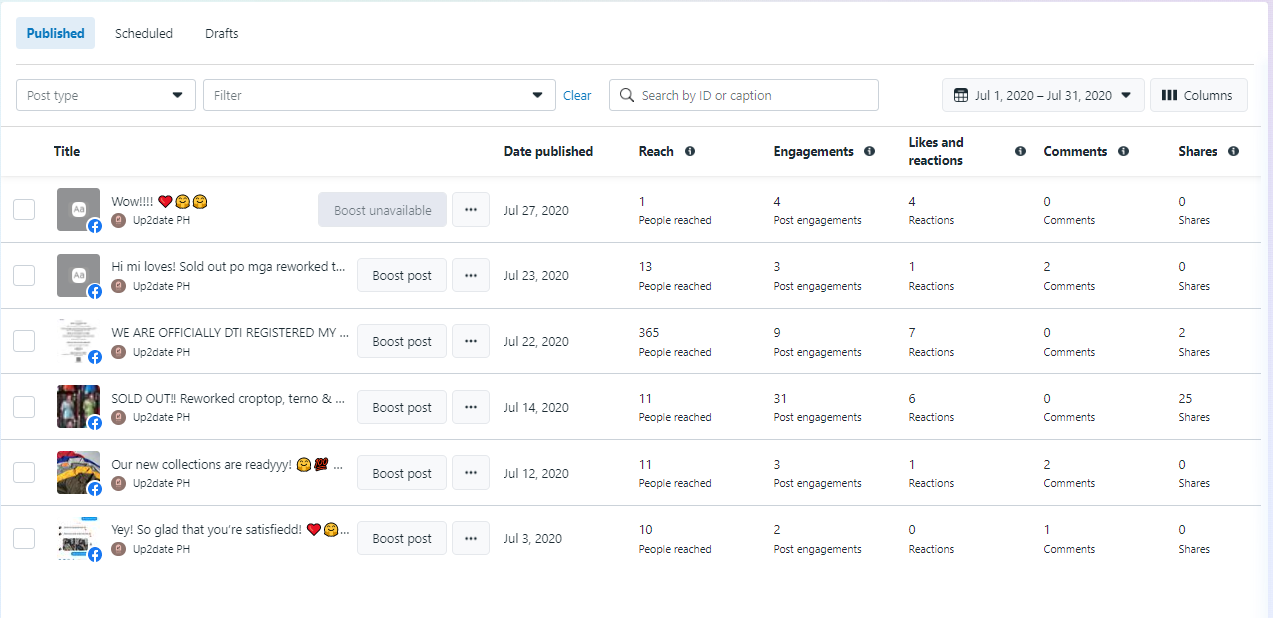Screen dimensions: 1273x618
Task: Open the Post type dropdown
Action: 106,96
